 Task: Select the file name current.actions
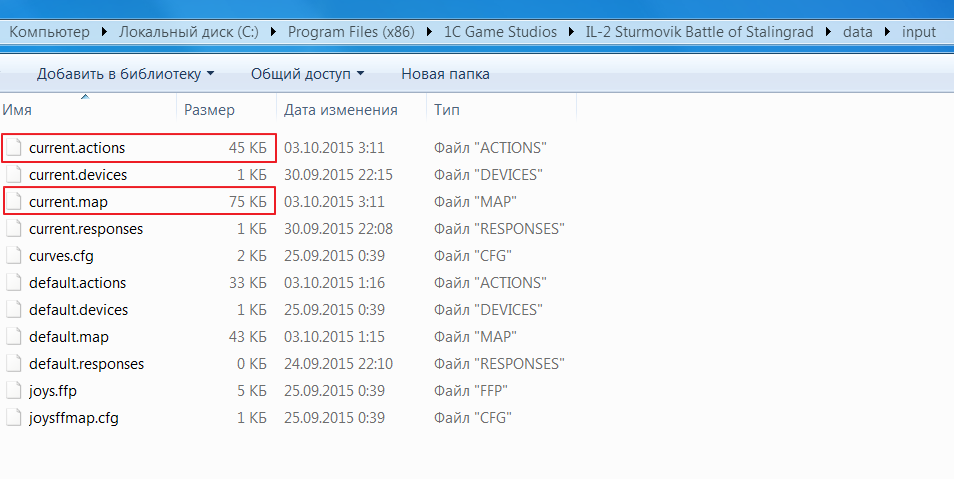77,148
